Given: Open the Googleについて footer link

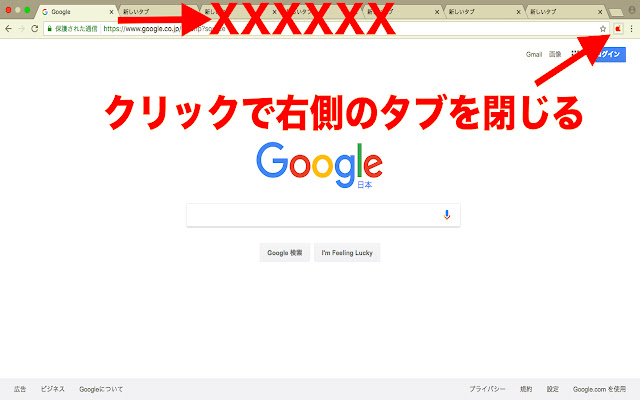Looking at the screenshot, I should pyautogui.click(x=101, y=389).
